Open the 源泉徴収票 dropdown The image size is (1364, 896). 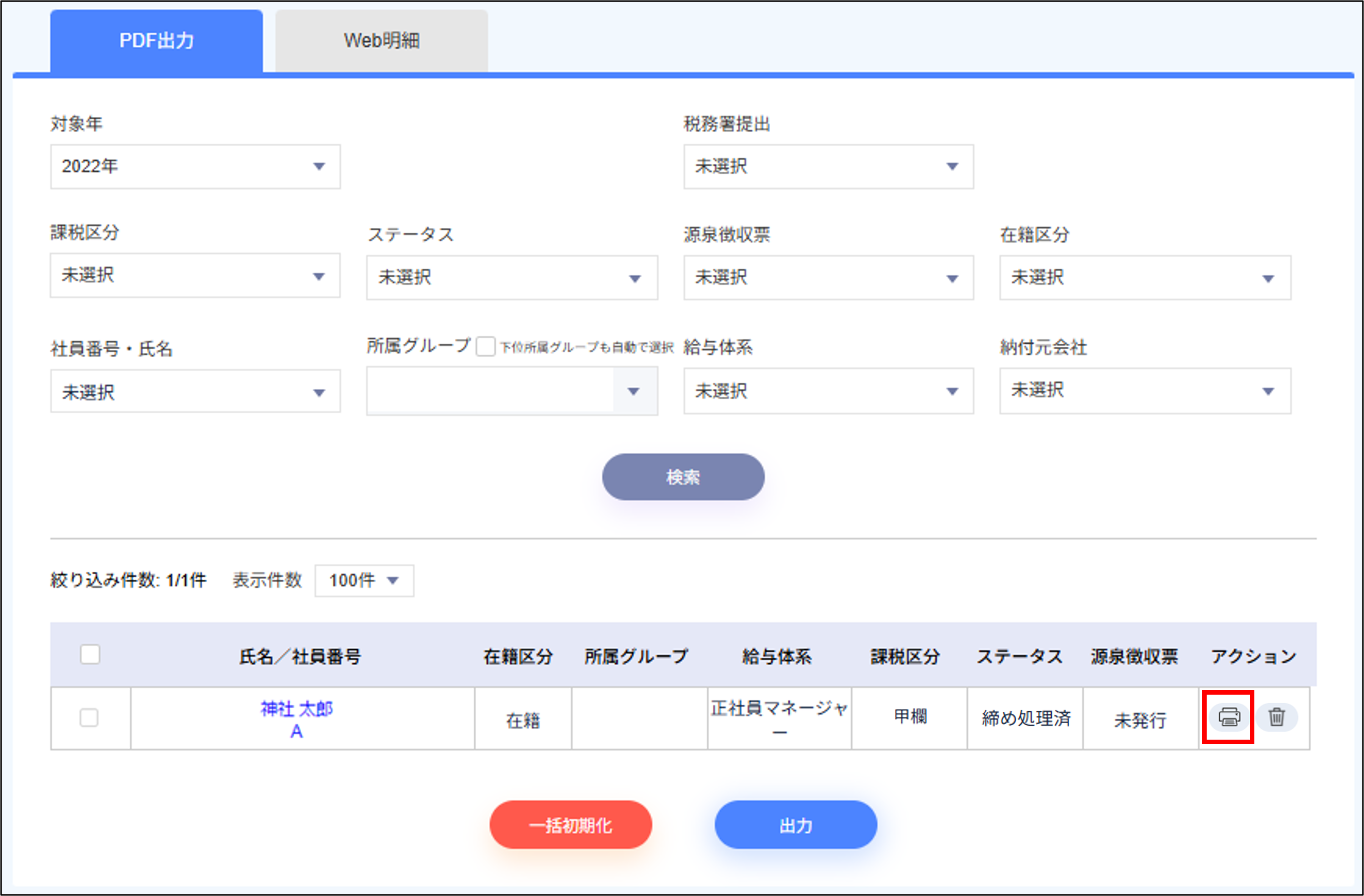tap(828, 278)
